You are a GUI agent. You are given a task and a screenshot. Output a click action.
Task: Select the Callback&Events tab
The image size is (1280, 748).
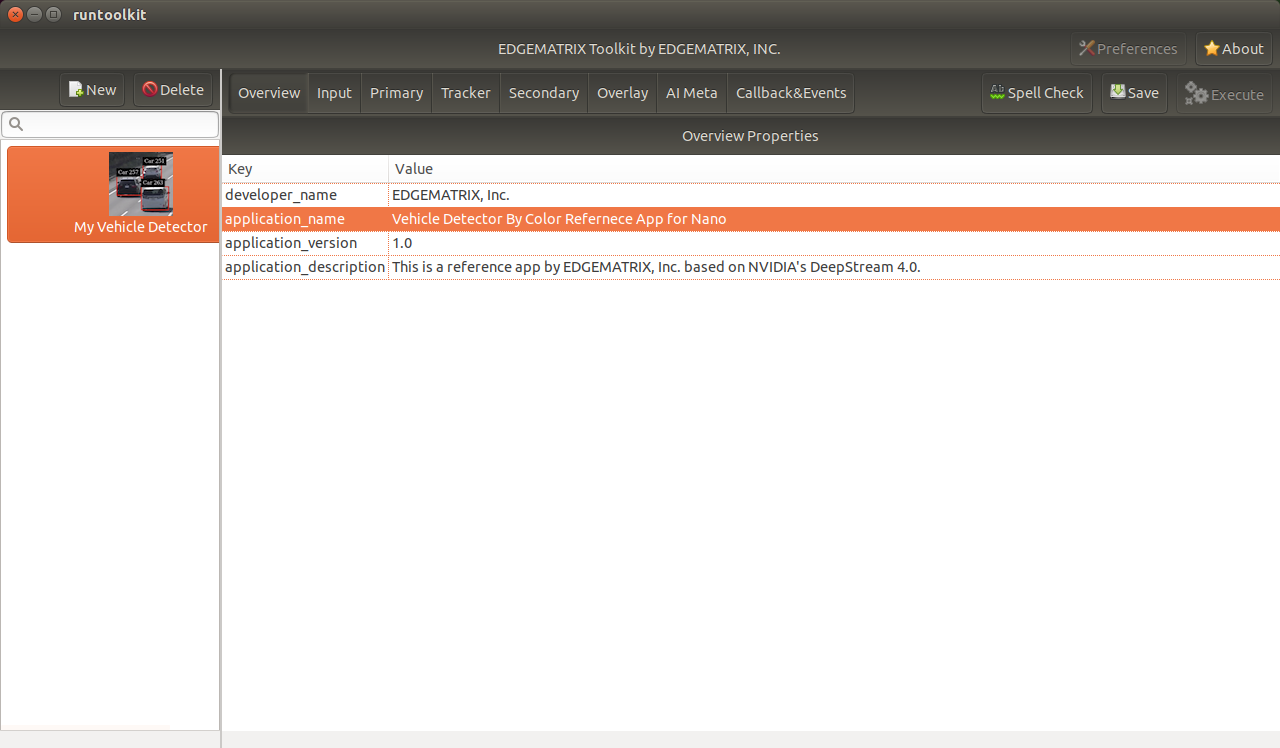791,93
